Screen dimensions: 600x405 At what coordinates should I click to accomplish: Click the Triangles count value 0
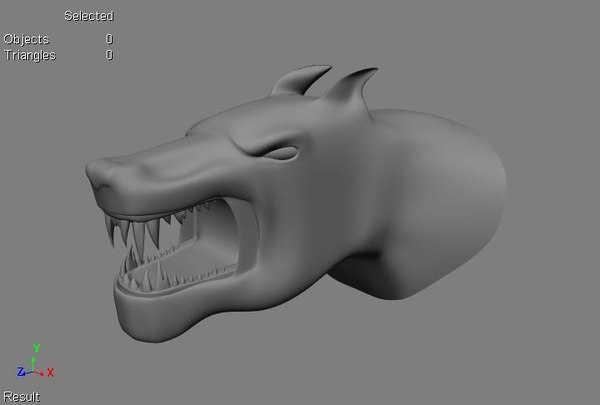(109, 55)
